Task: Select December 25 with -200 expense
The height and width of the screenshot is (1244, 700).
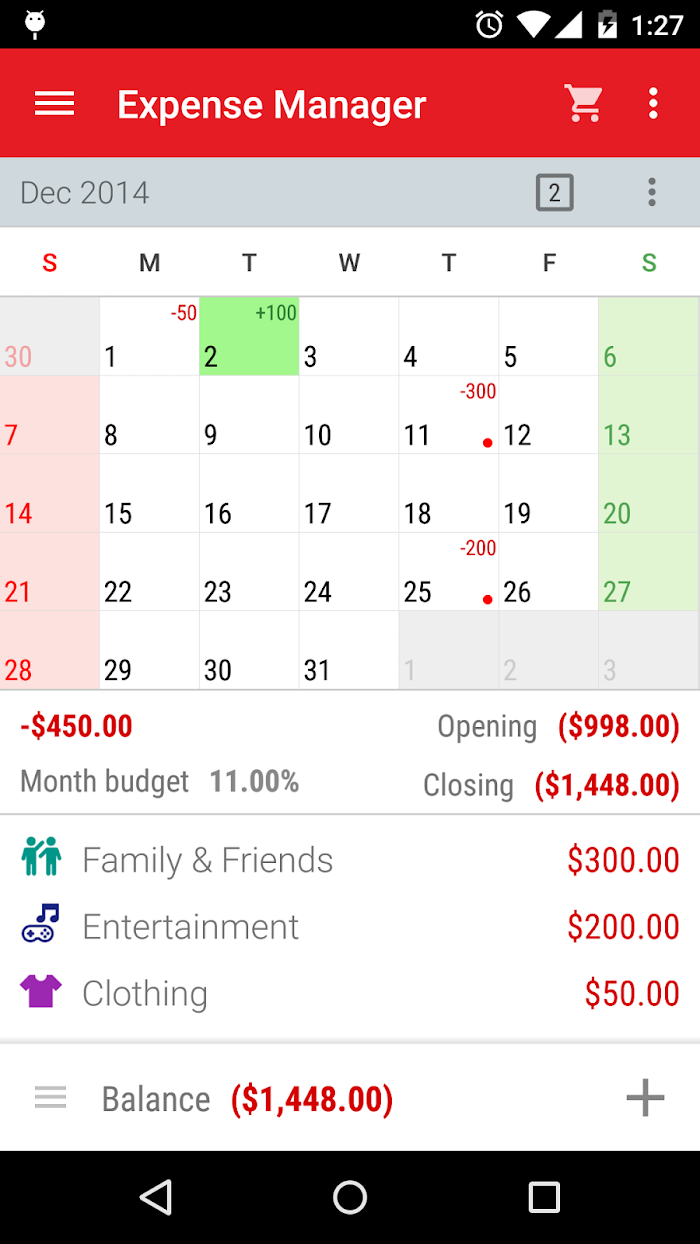Action: pos(449,572)
